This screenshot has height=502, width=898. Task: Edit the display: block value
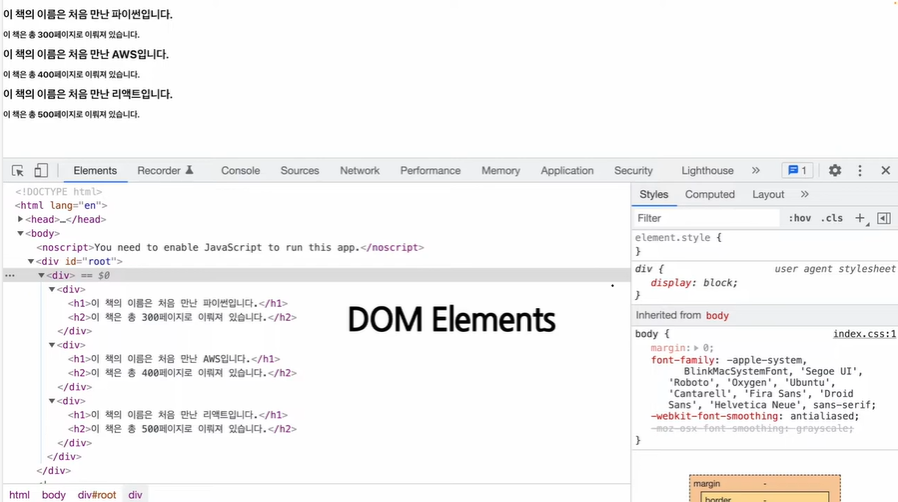pos(718,283)
